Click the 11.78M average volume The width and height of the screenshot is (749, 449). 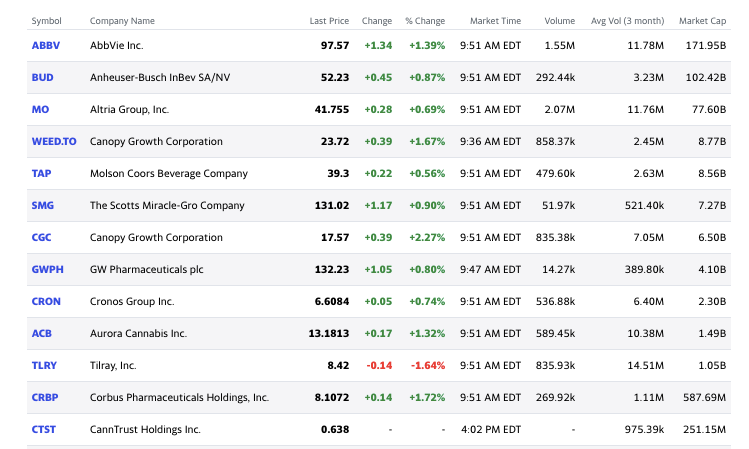click(645, 45)
